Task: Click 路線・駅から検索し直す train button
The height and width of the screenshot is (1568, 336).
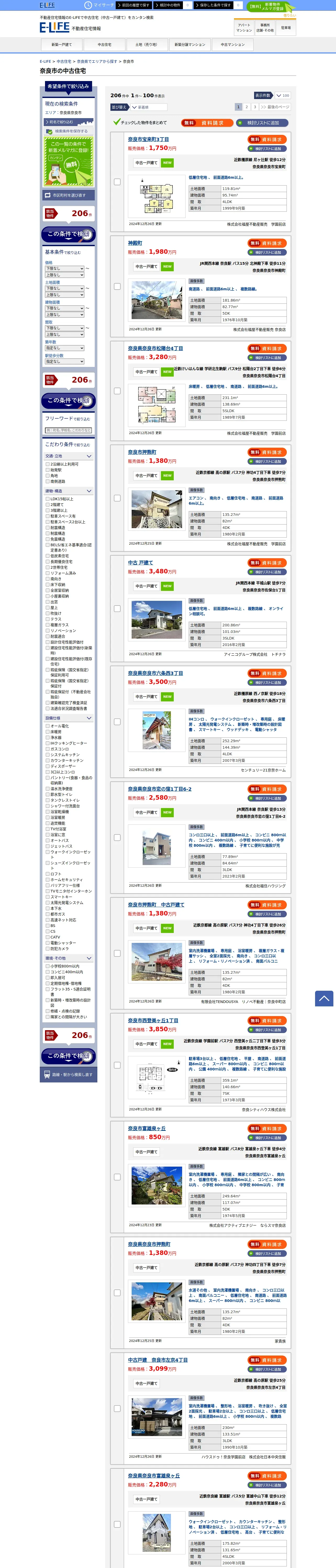Action: [x=69, y=1075]
